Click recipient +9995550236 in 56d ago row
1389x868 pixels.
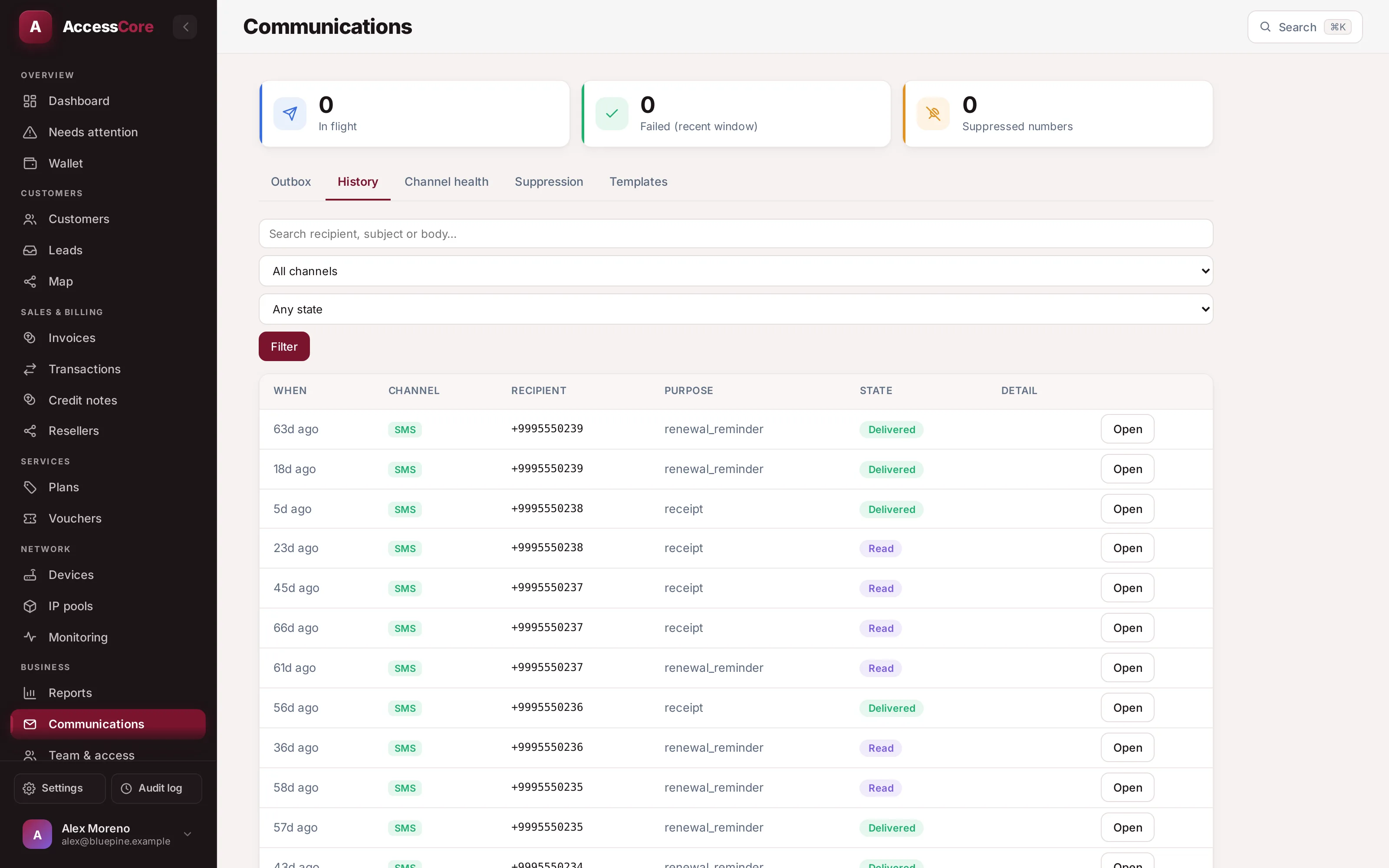click(x=547, y=707)
